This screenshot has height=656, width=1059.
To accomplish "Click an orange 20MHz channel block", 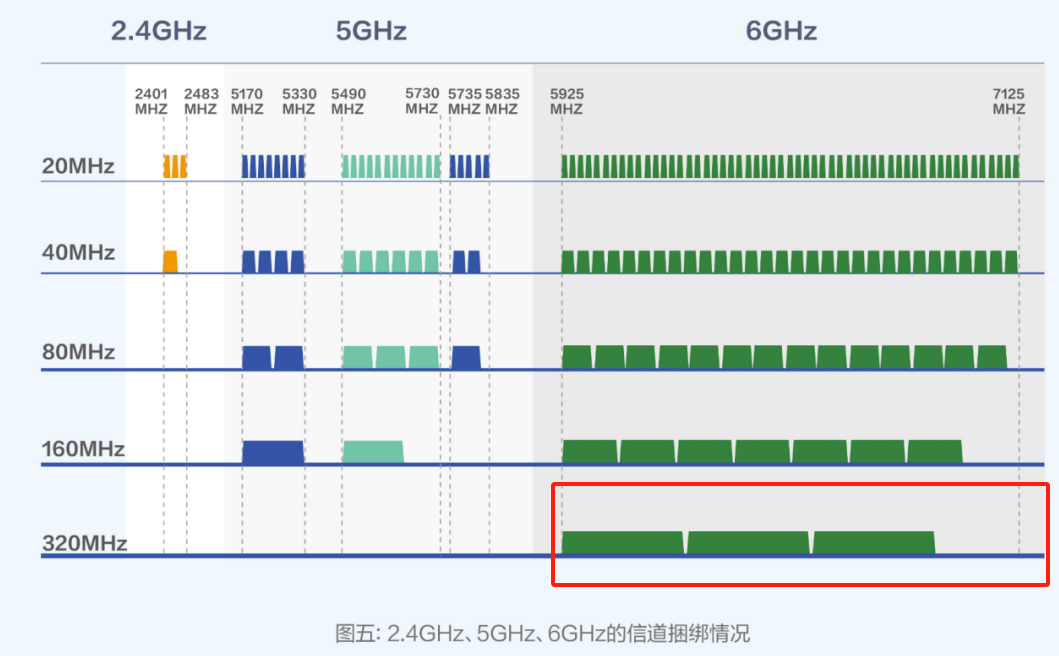I will pyautogui.click(x=172, y=164).
